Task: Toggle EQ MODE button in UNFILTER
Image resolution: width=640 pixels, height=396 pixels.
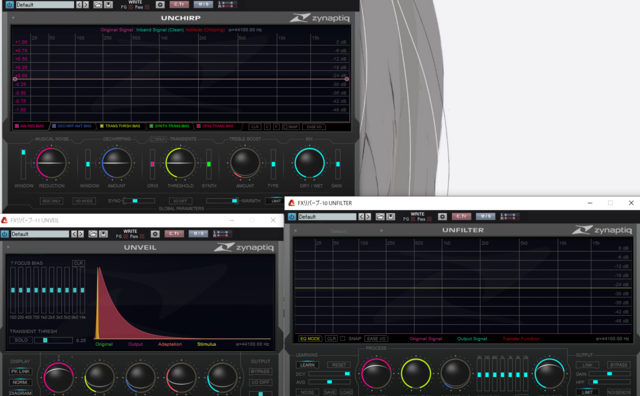Action: pyautogui.click(x=310, y=339)
